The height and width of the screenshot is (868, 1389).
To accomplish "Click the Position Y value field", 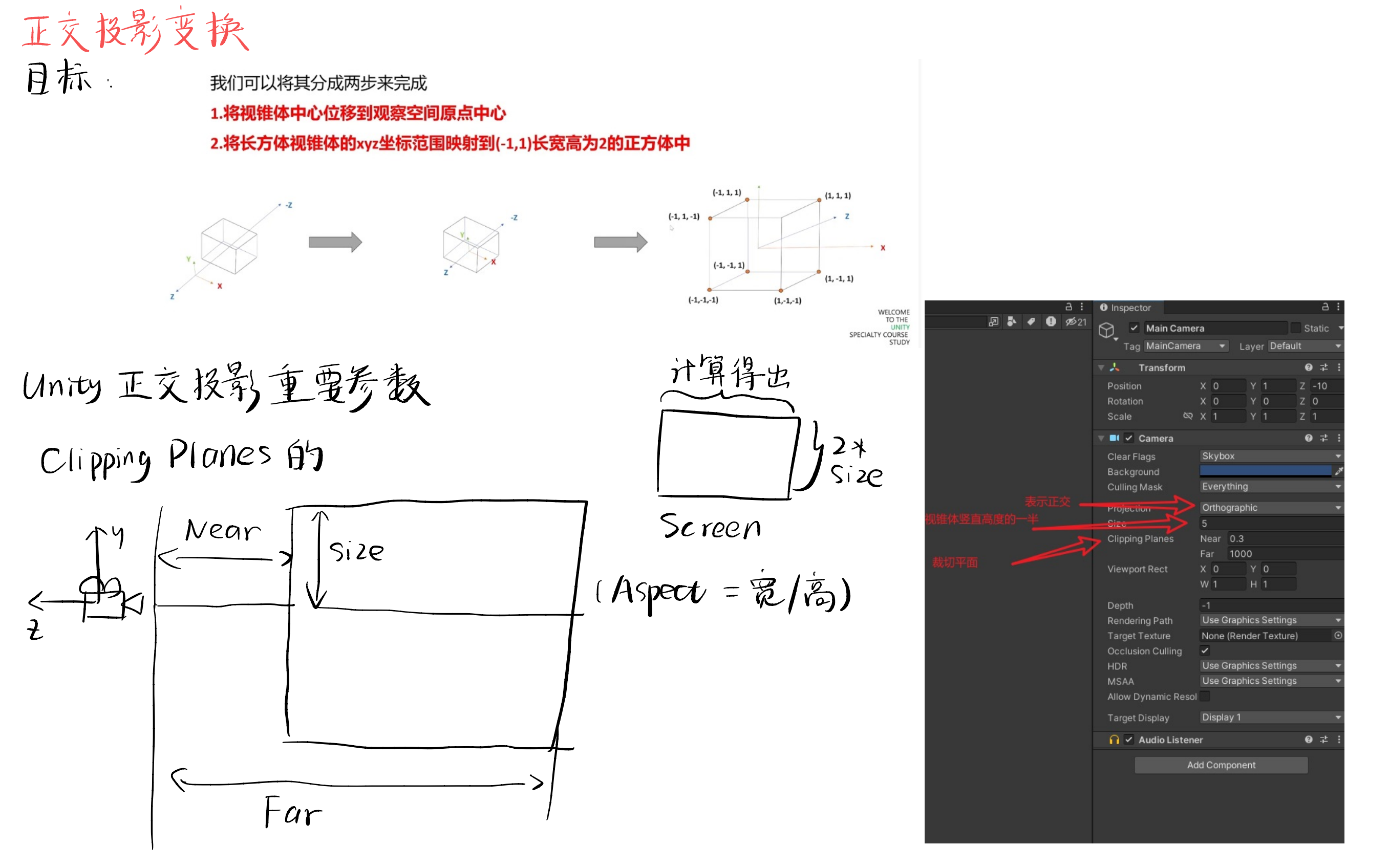I will pos(1278,386).
